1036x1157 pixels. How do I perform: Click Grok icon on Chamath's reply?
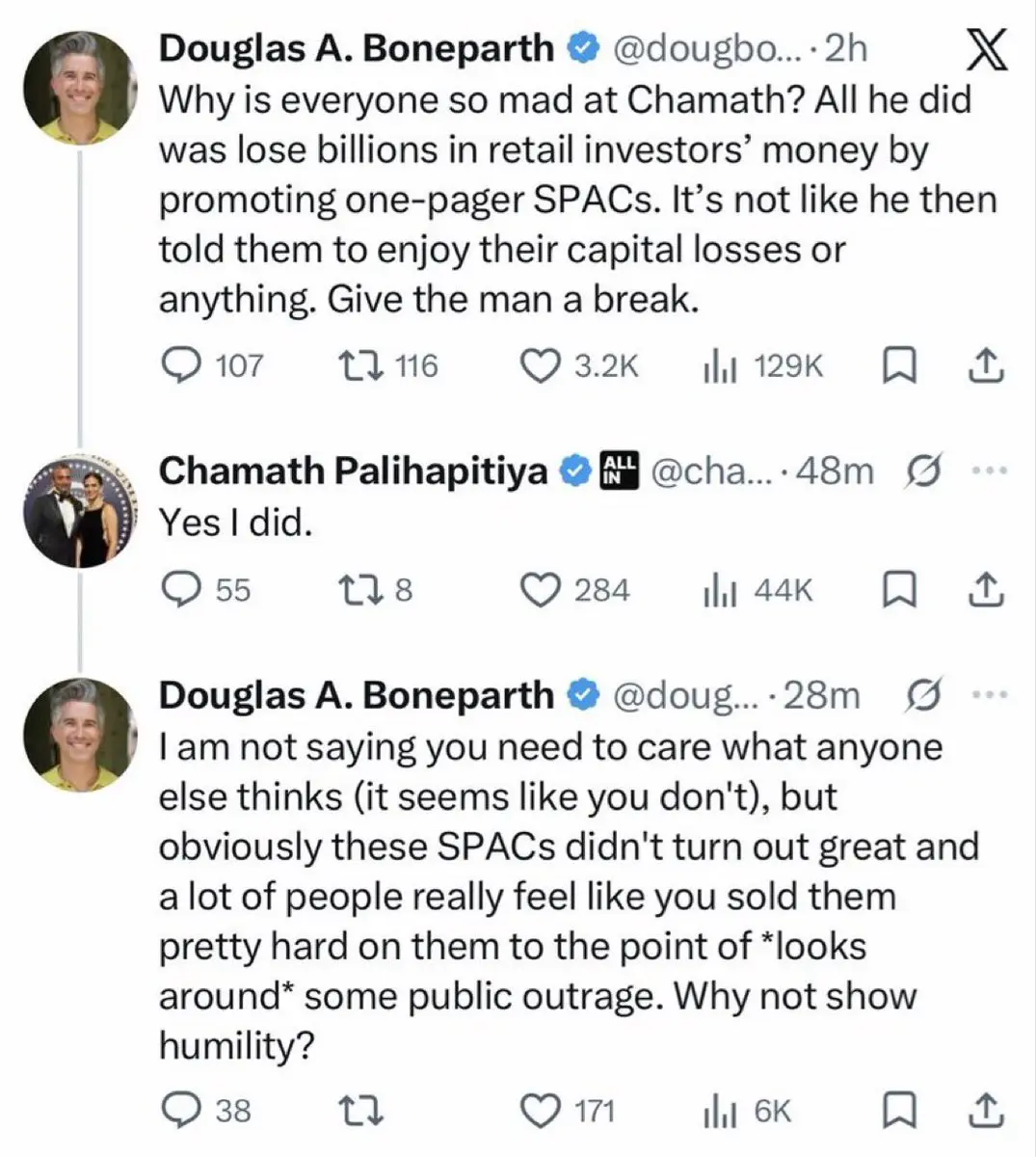(x=924, y=471)
